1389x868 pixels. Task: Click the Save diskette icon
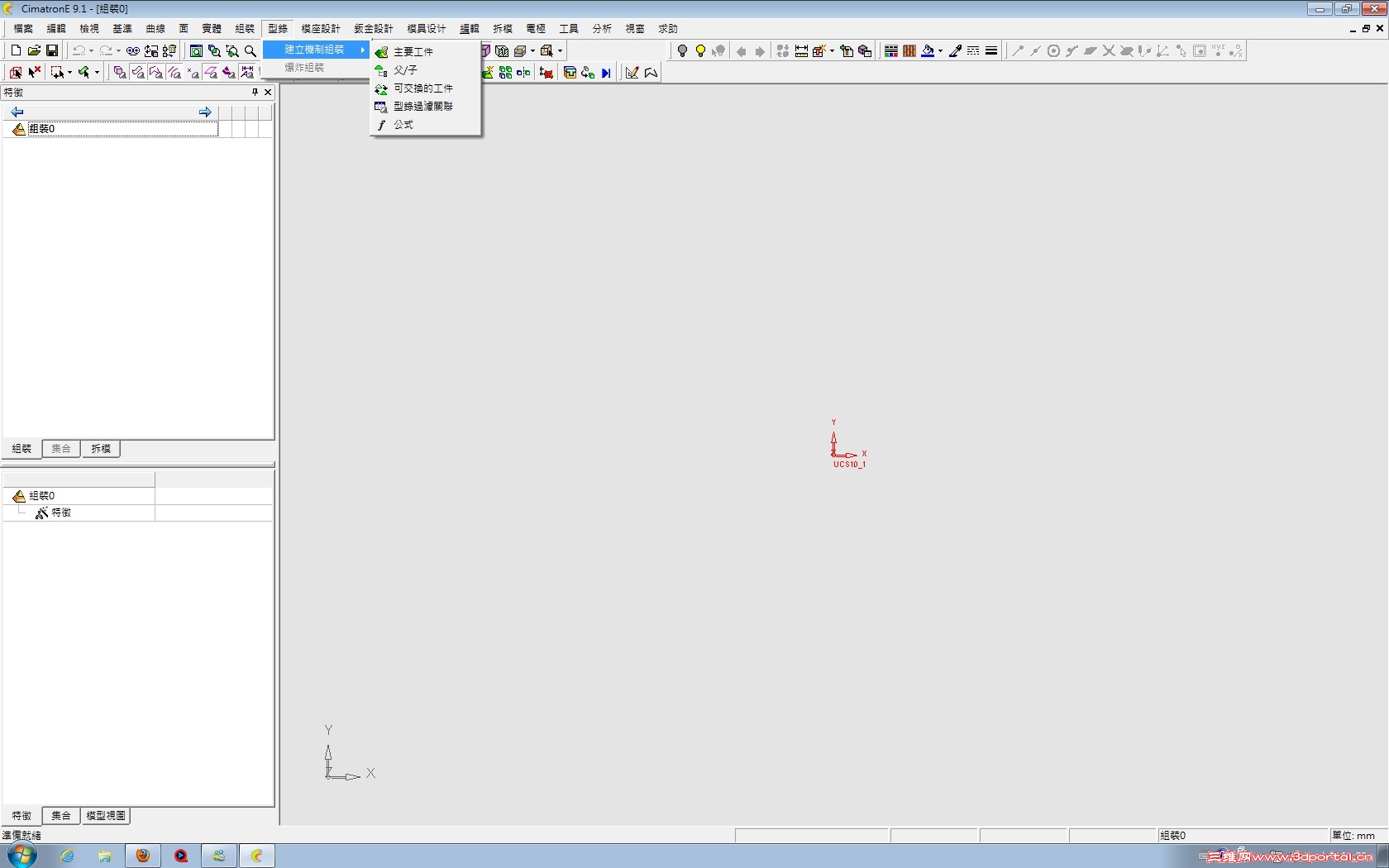click(x=51, y=50)
